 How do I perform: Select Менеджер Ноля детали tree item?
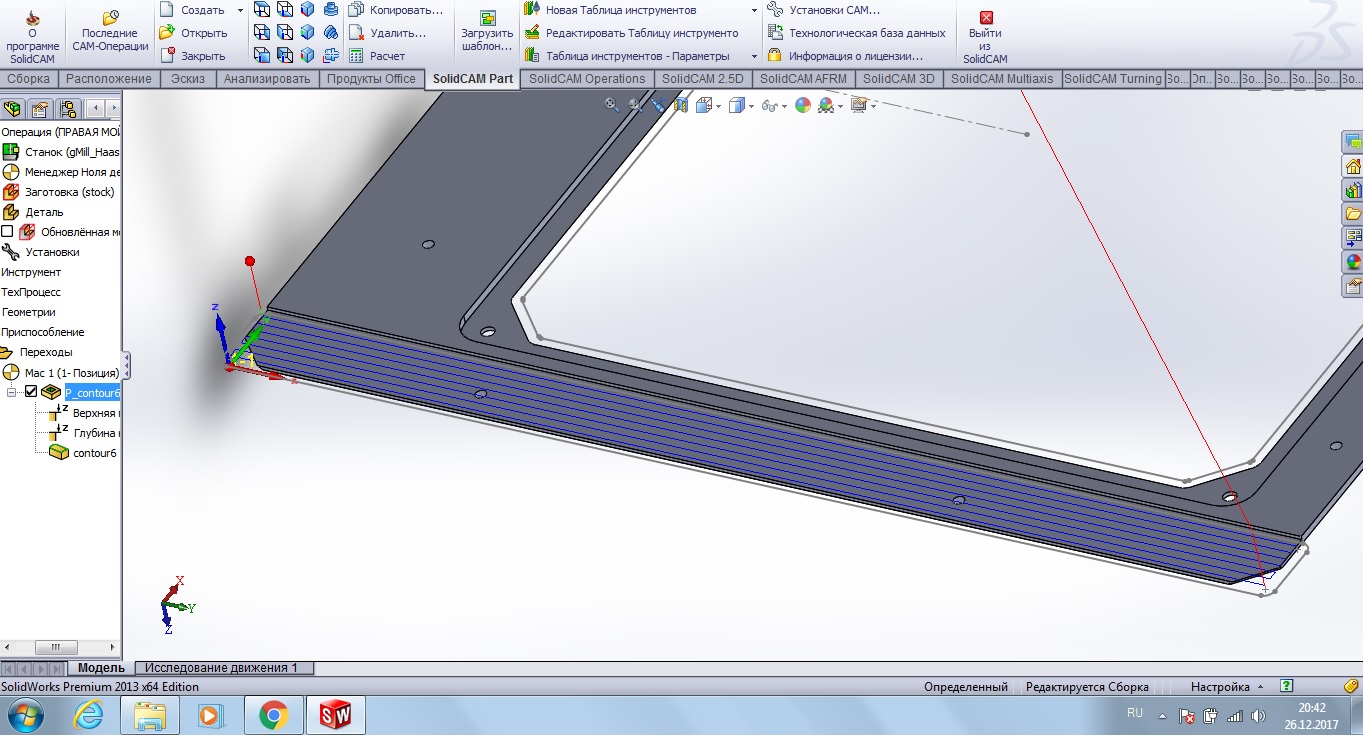coord(61,172)
